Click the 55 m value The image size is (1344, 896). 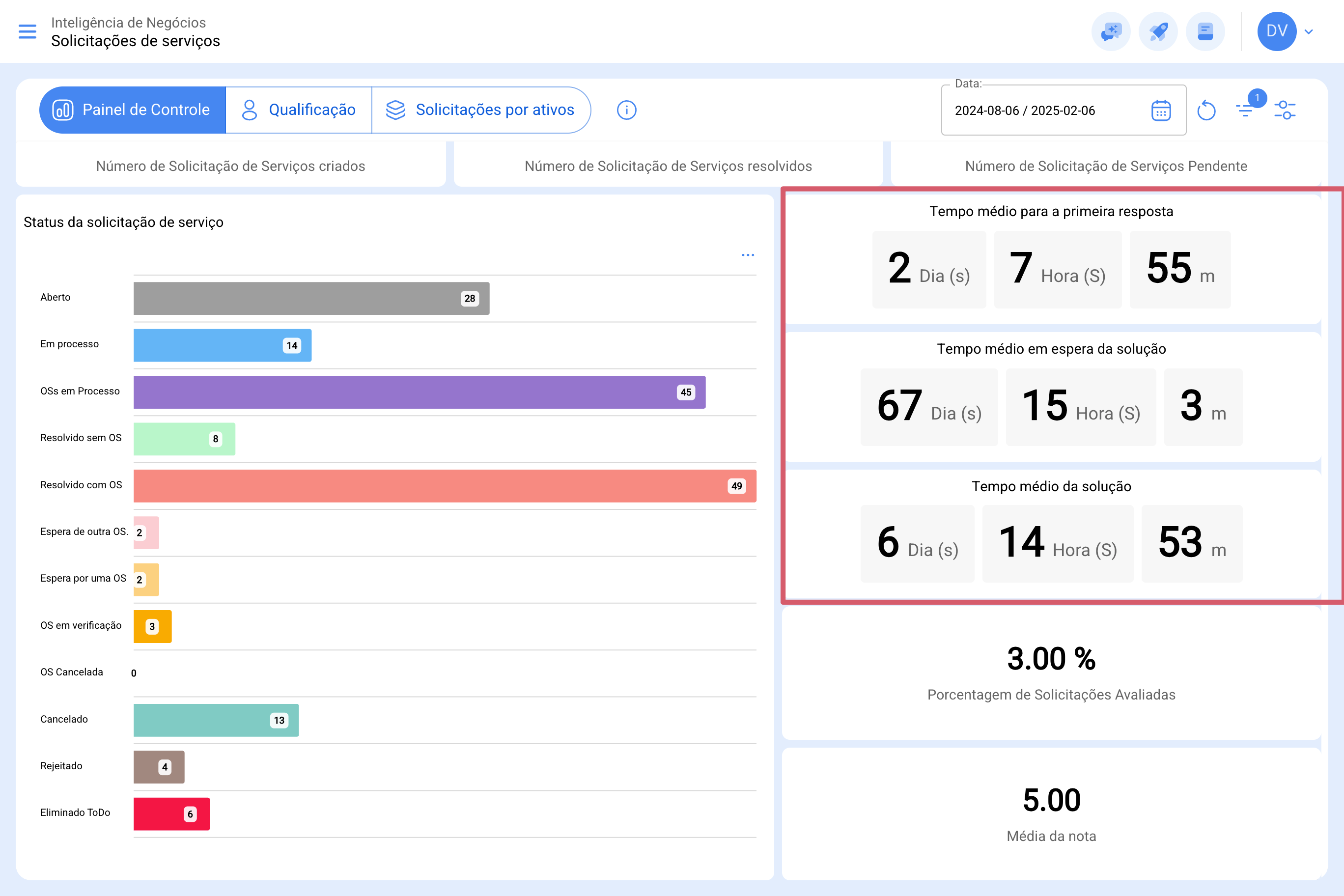coord(1180,270)
